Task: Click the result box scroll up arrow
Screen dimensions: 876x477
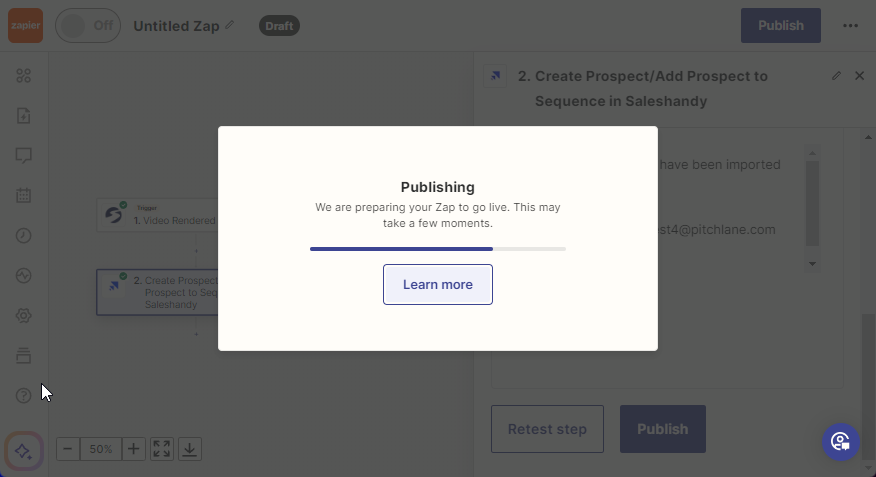Action: tap(812, 153)
